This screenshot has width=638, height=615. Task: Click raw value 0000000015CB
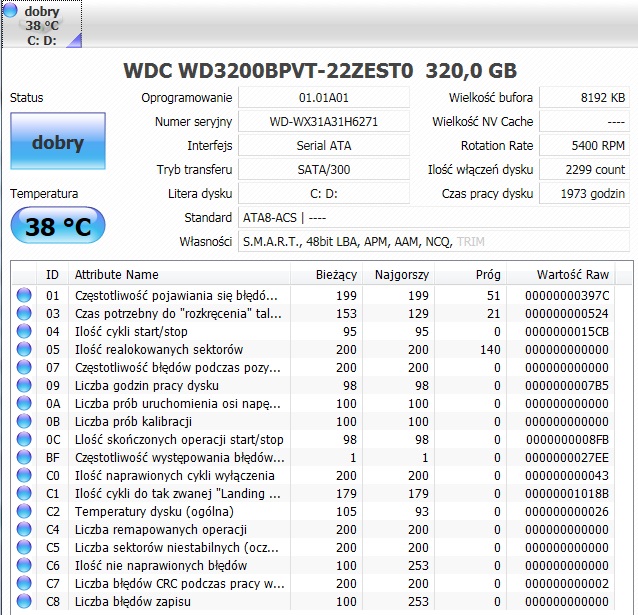coord(567,331)
